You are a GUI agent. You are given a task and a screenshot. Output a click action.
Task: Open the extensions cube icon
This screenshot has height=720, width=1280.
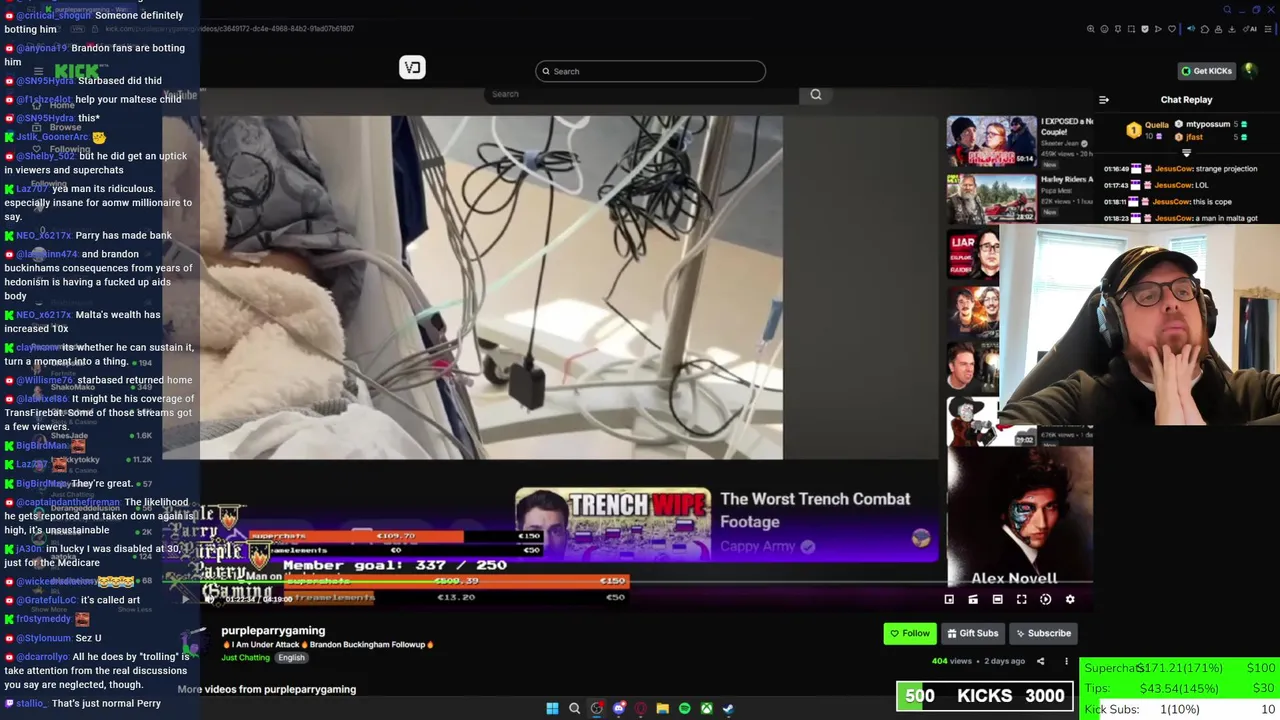pyautogui.click(x=1205, y=29)
